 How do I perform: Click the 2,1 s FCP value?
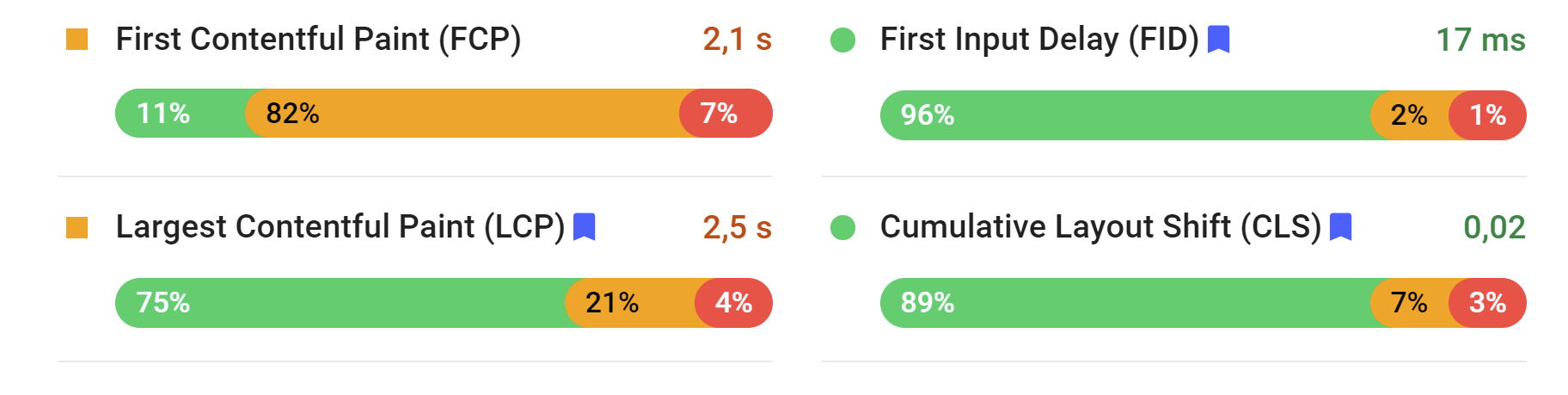tap(737, 40)
